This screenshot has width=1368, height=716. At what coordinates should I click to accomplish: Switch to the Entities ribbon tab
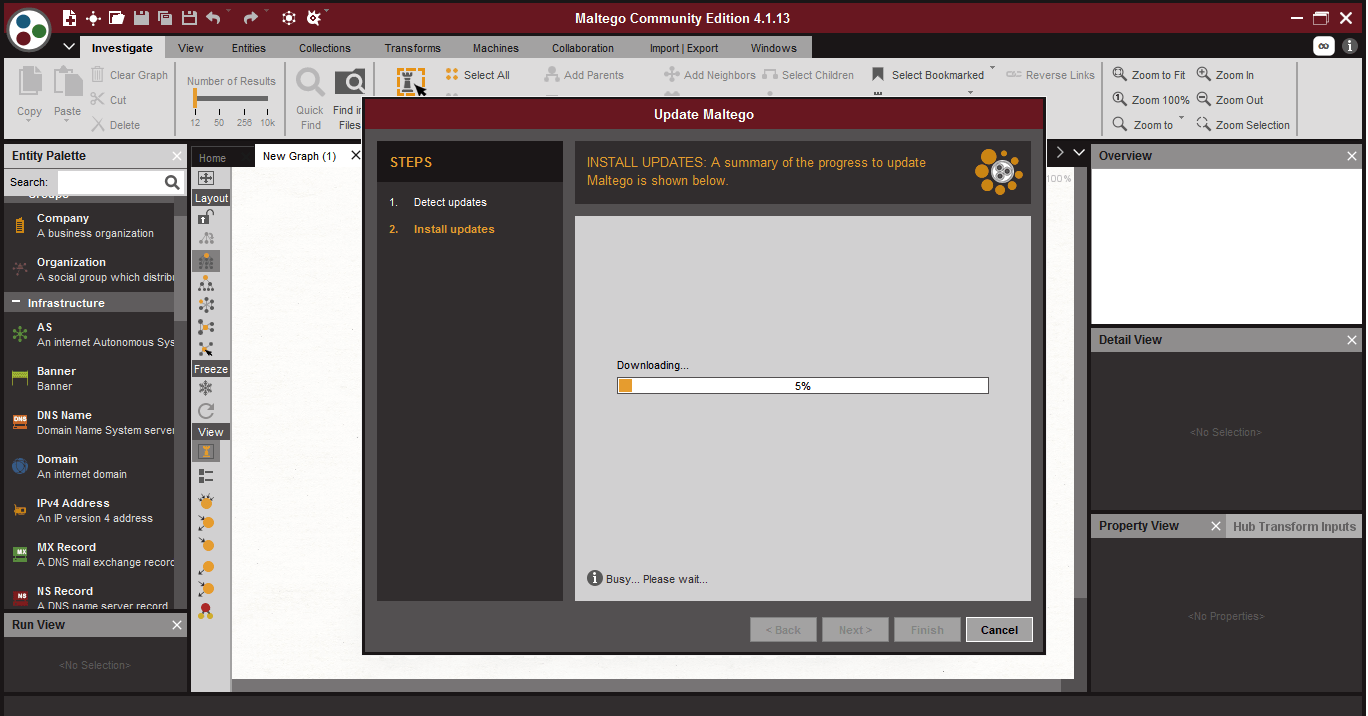249,48
